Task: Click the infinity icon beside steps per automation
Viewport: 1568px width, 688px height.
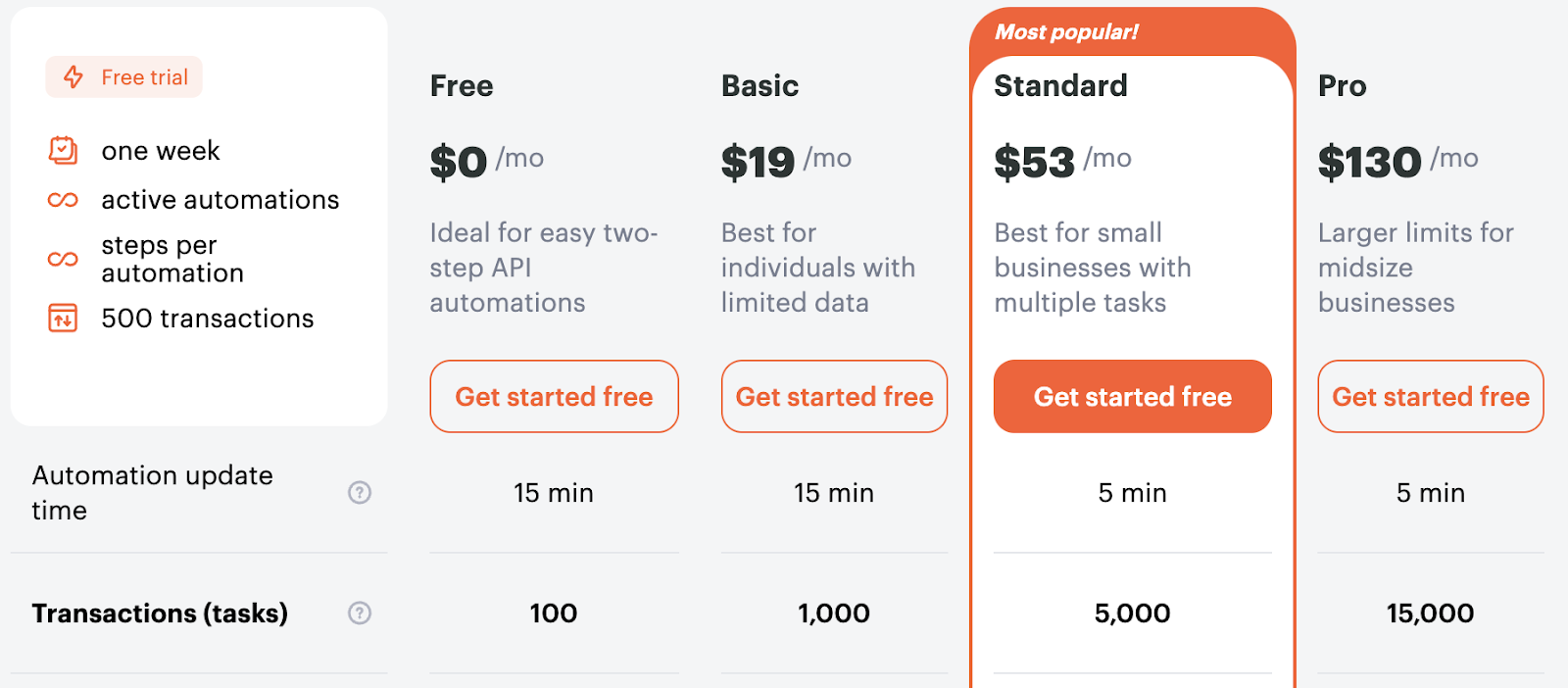Action: [61, 259]
